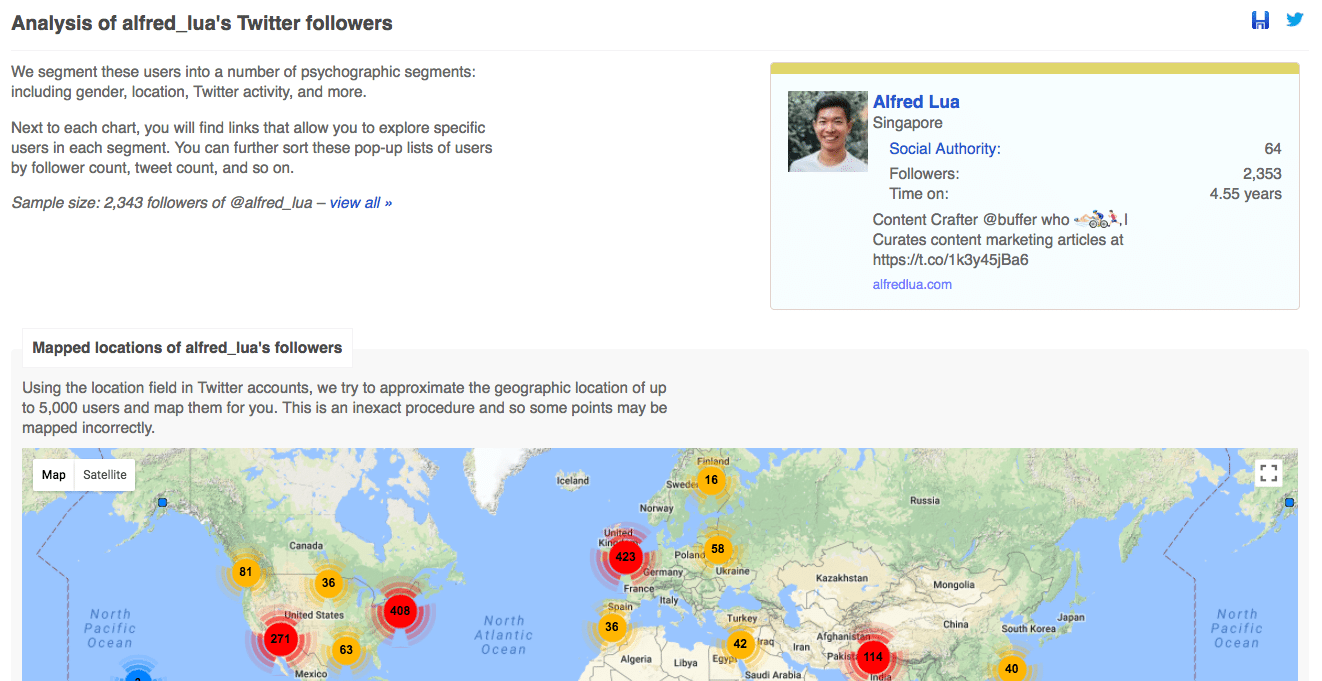Open fullscreen map view

click(x=1269, y=474)
